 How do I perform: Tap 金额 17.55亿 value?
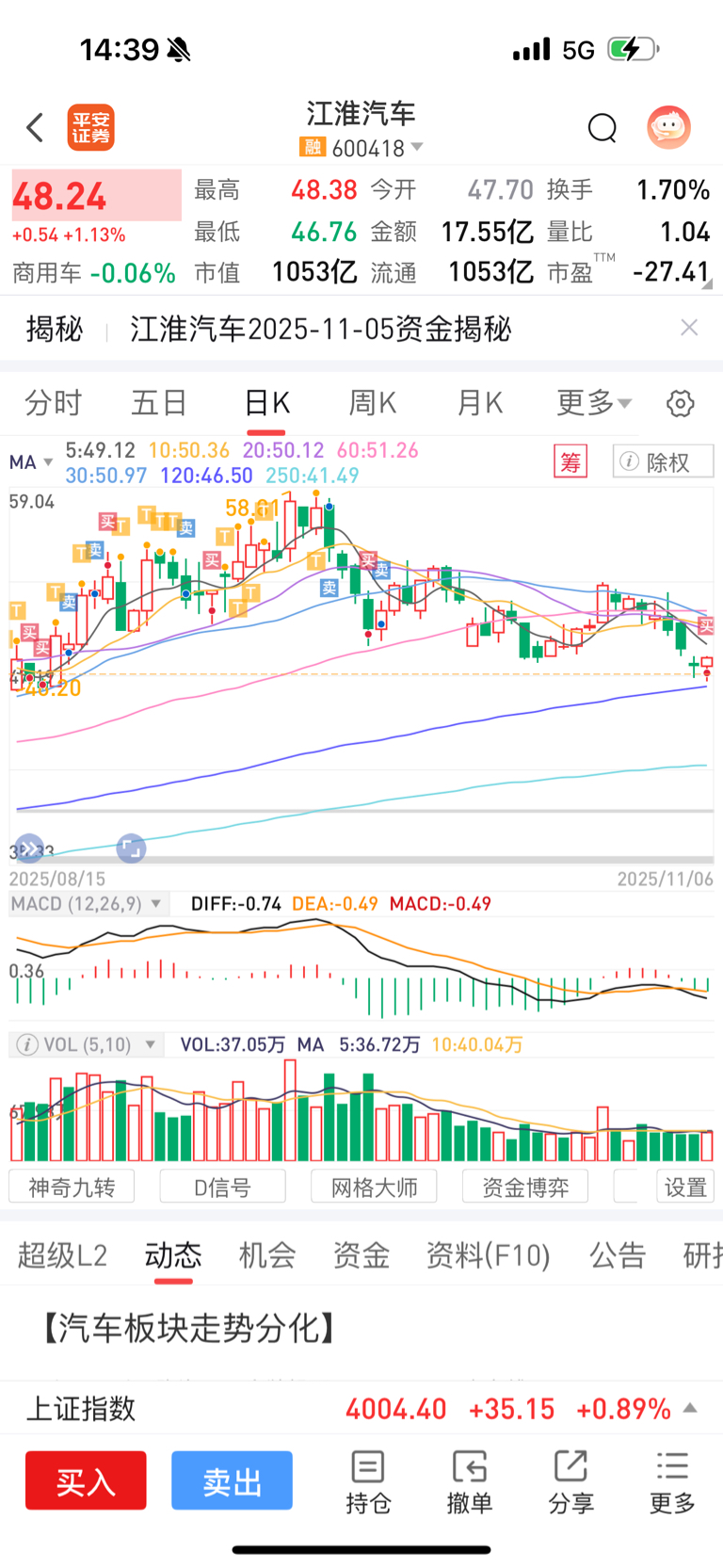tap(487, 232)
